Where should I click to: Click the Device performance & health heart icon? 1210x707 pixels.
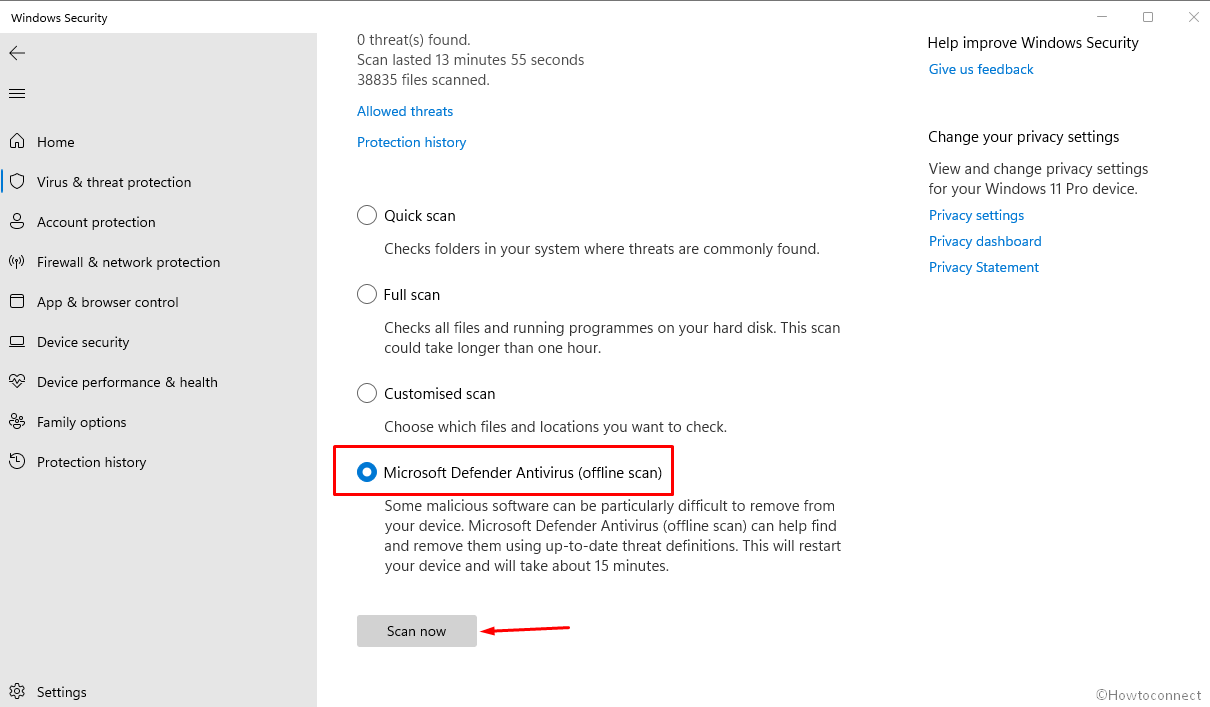(x=17, y=382)
